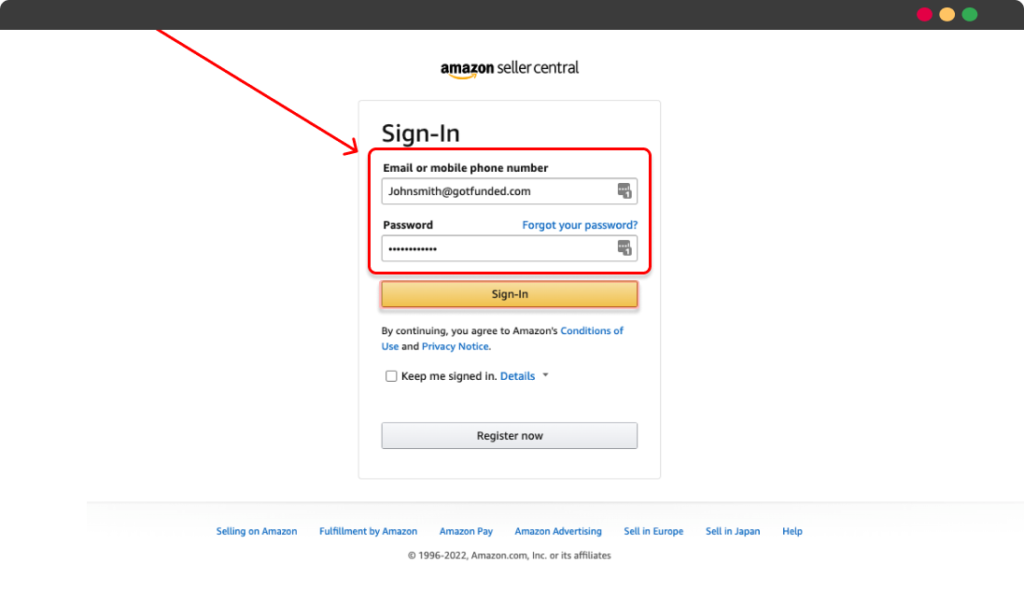Screen dimensions: 1024x590
Task: Enable the Keep me signed in checkbox
Action: pyautogui.click(x=391, y=376)
